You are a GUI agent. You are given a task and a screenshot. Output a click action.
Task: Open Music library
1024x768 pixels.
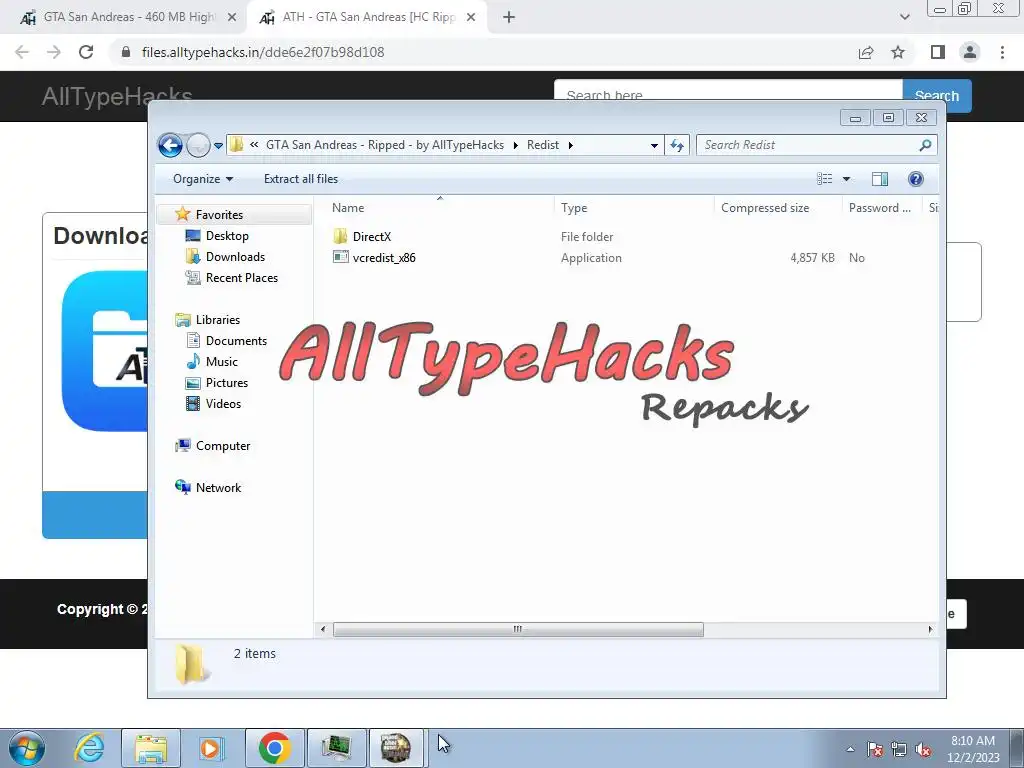[221, 361]
